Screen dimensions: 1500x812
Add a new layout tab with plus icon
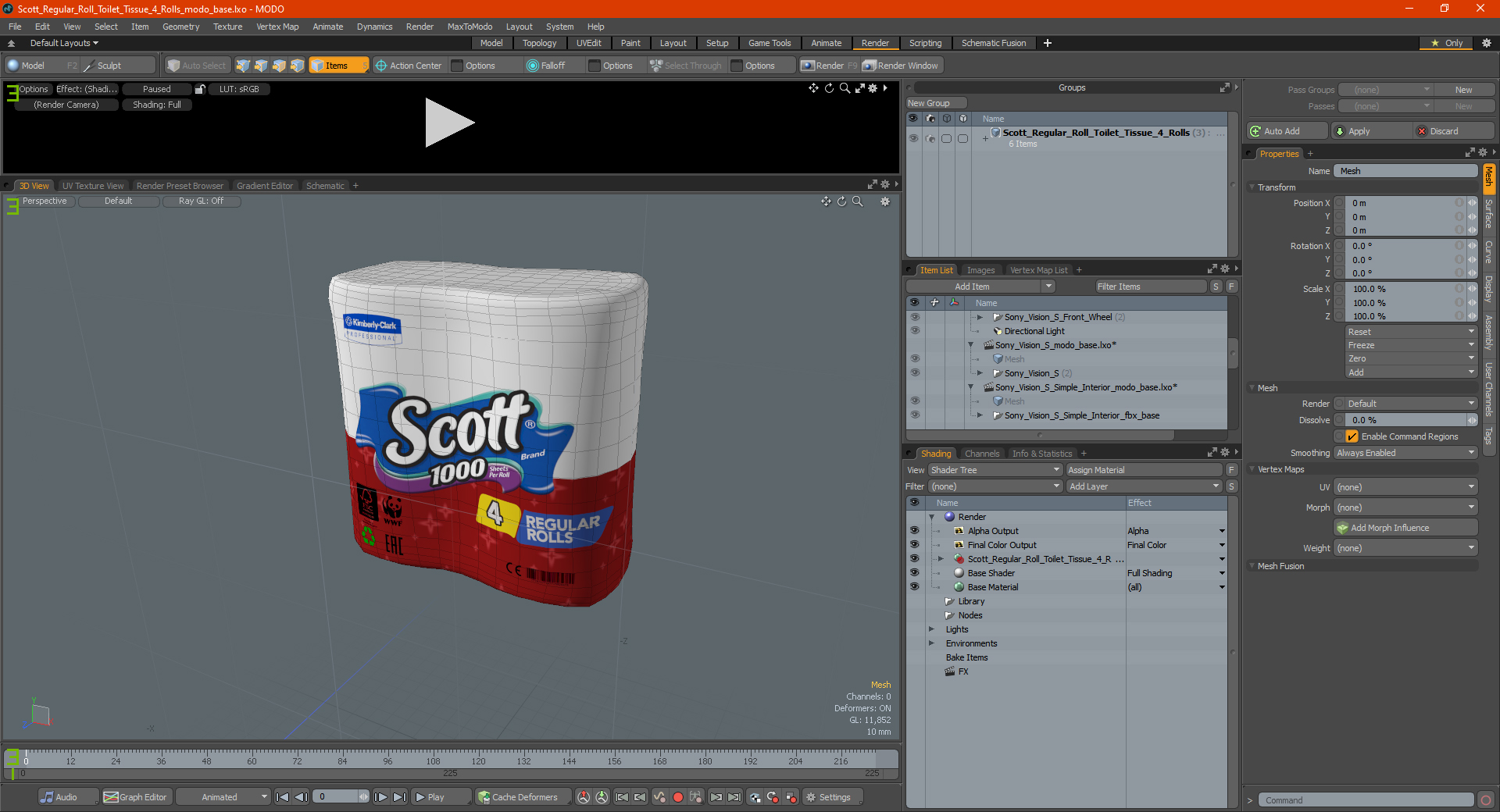click(x=1048, y=43)
